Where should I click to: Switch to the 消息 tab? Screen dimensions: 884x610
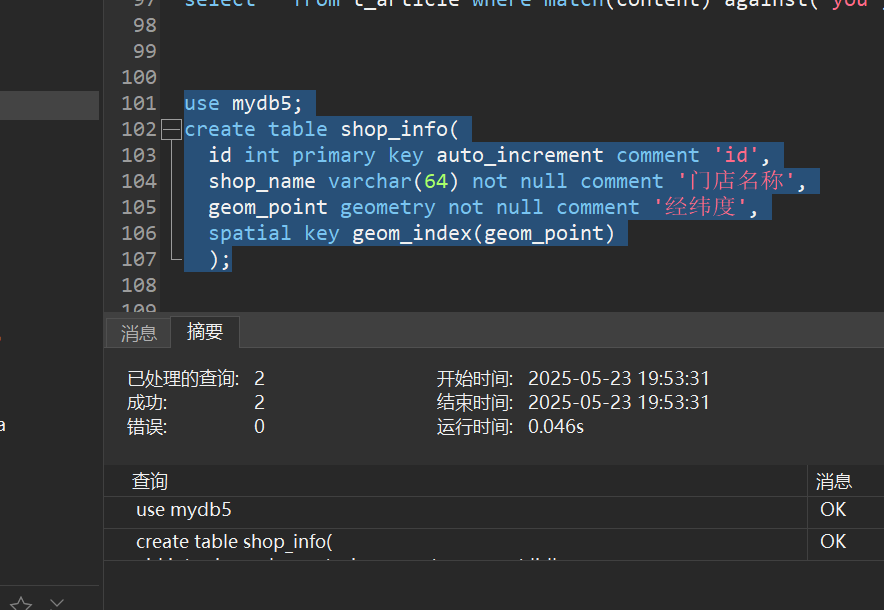click(139, 333)
